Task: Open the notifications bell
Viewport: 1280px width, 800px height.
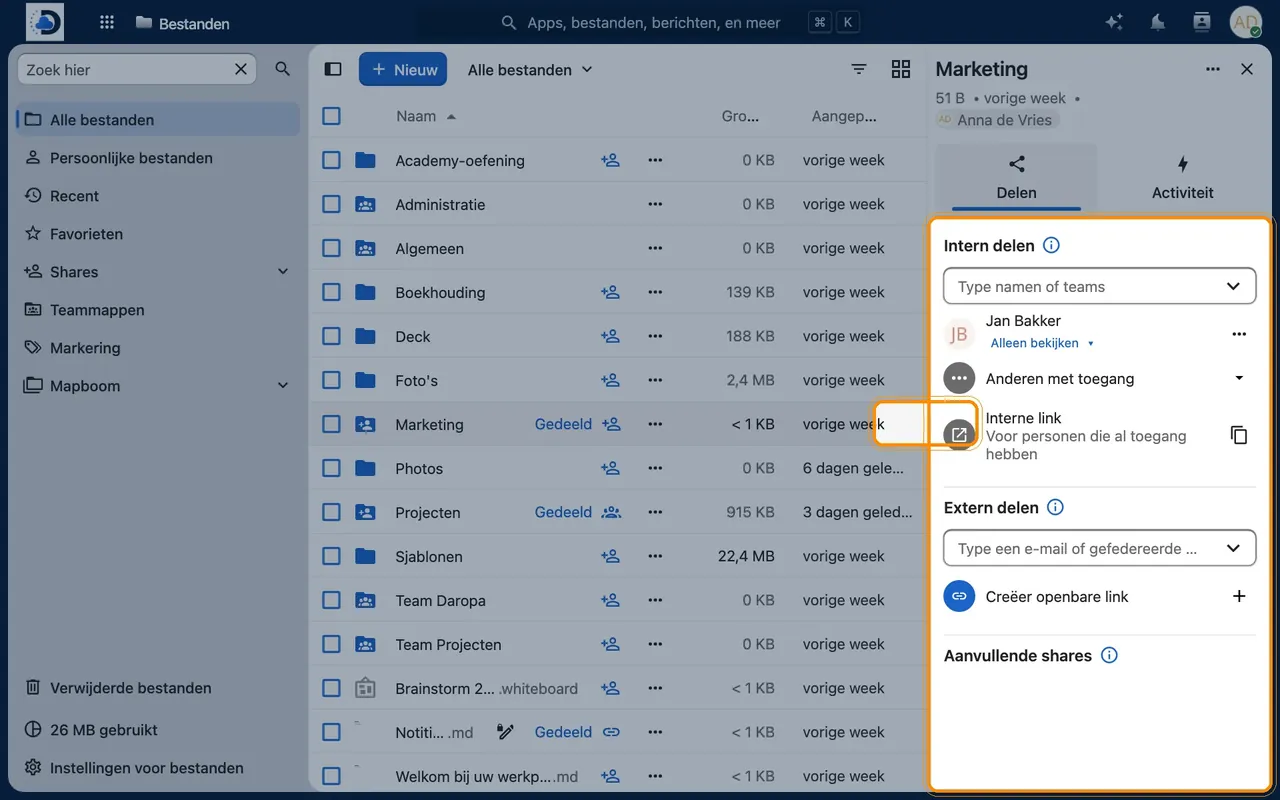Action: coord(1158,22)
